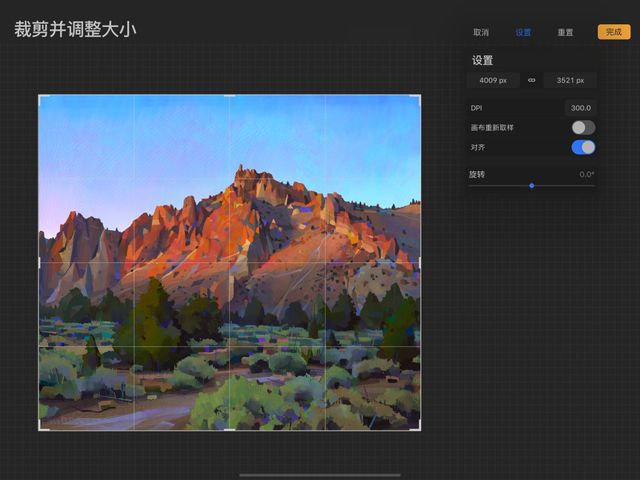Click the rotation value 0.0°
This screenshot has height=480, width=640.
pyautogui.click(x=587, y=174)
